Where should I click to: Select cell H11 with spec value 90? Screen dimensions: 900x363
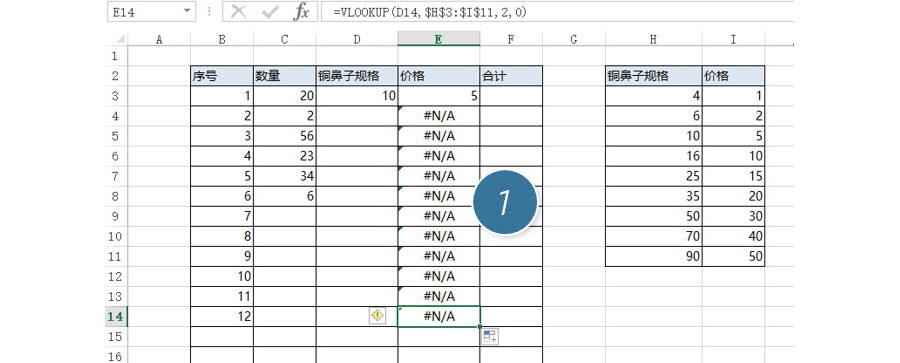point(653,256)
